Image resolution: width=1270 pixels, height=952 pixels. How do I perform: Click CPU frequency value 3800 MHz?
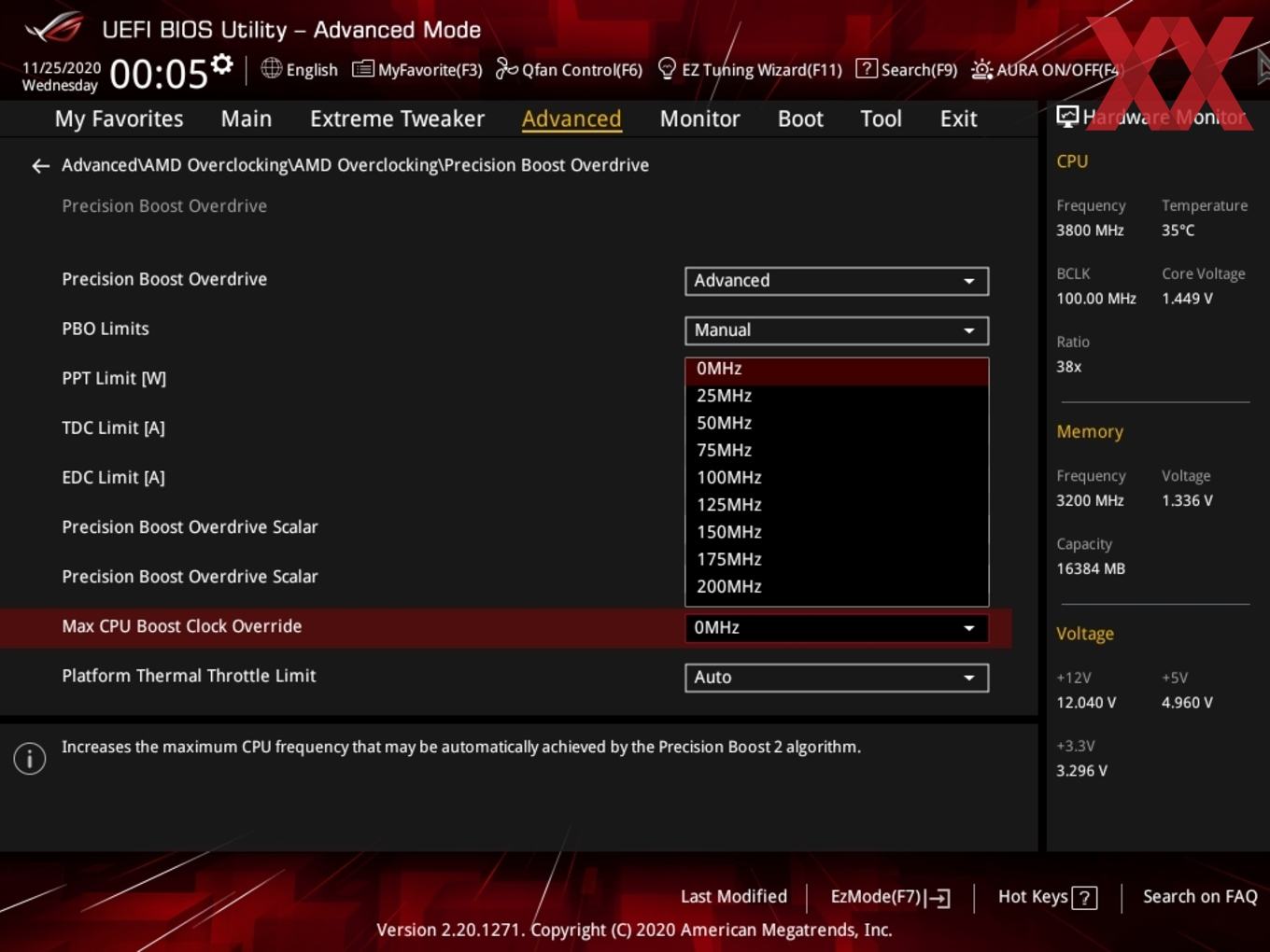point(1090,231)
